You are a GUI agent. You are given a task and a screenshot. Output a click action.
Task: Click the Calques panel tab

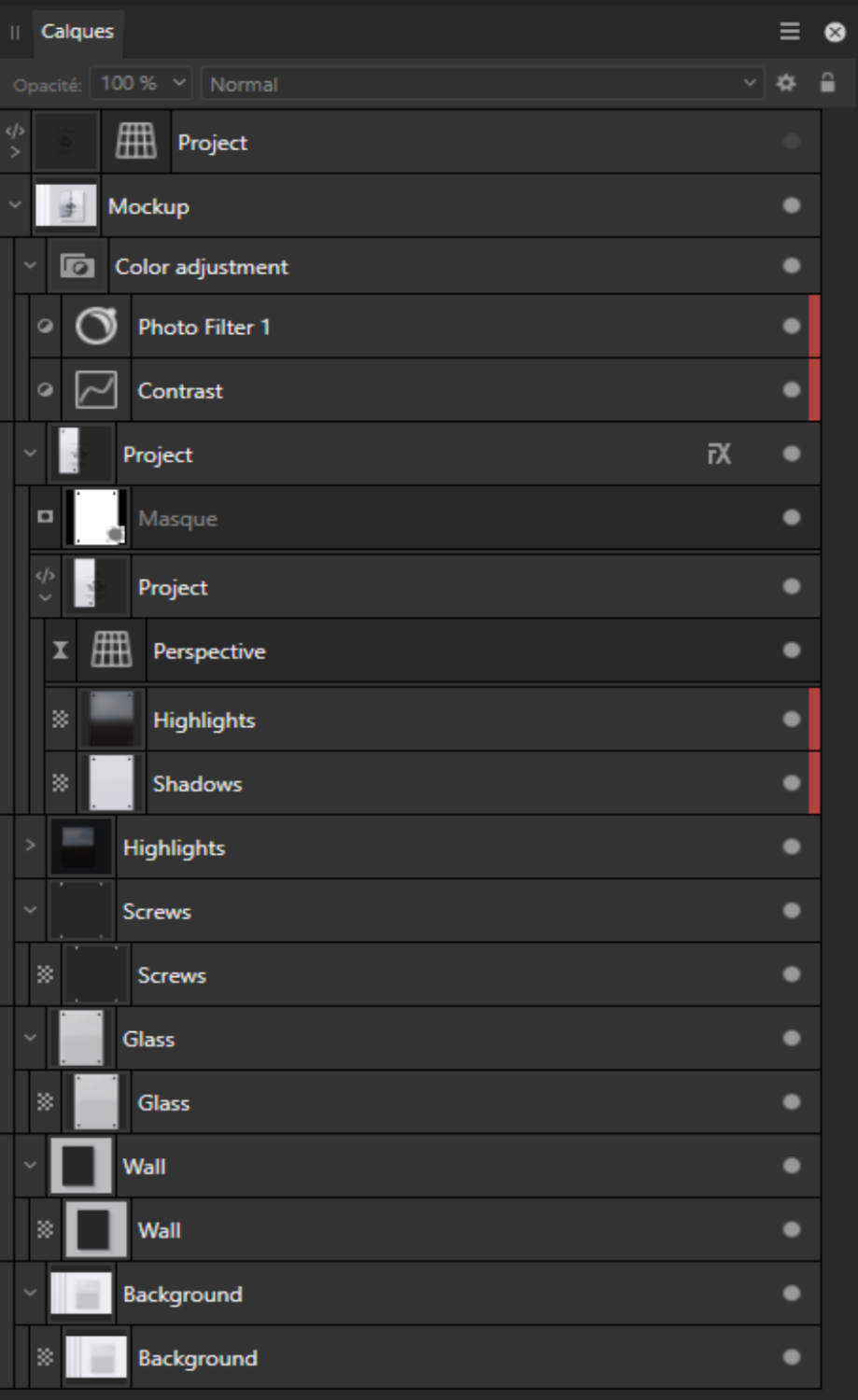(x=76, y=31)
